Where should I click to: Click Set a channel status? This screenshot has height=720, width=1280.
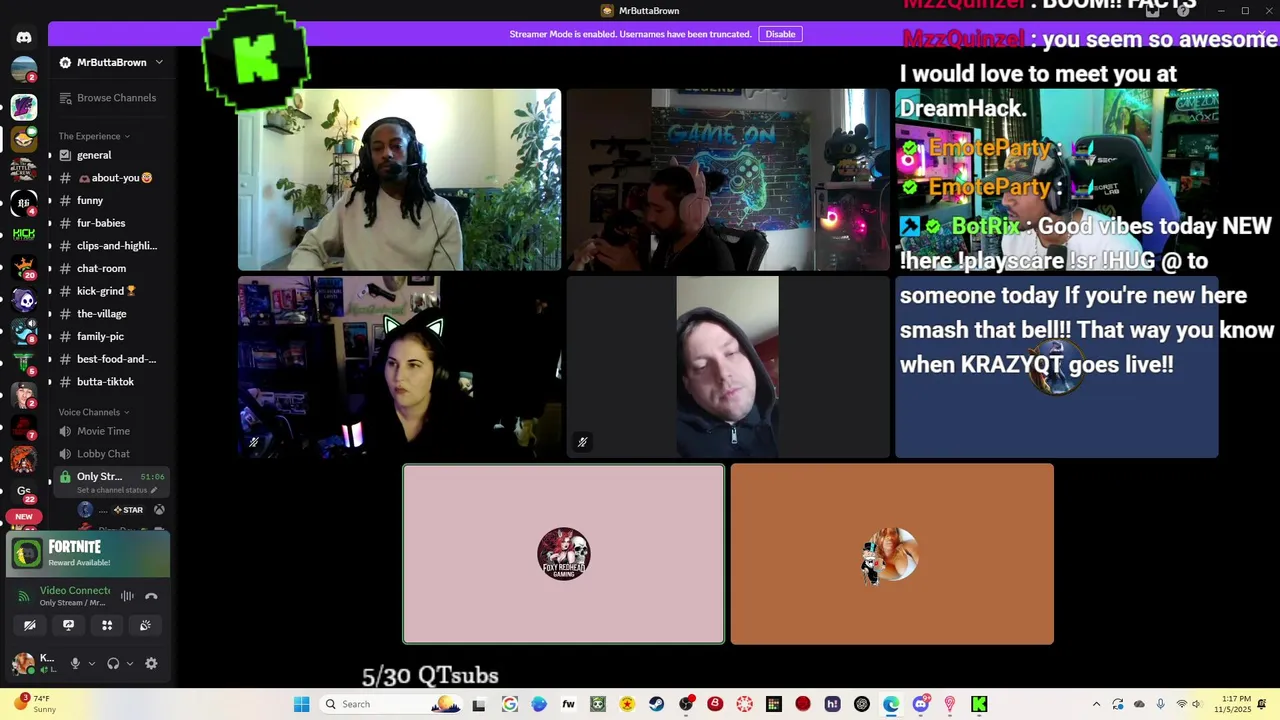click(x=117, y=490)
